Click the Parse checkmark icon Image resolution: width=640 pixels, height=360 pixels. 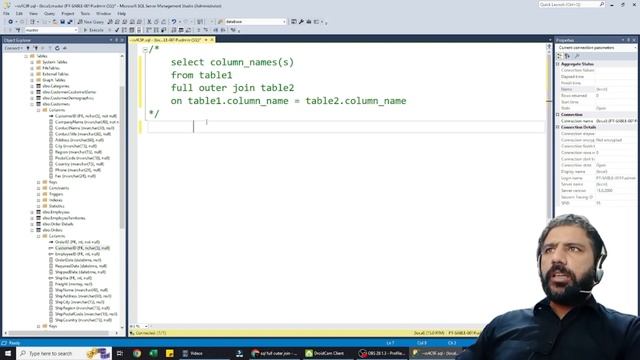[117, 30]
